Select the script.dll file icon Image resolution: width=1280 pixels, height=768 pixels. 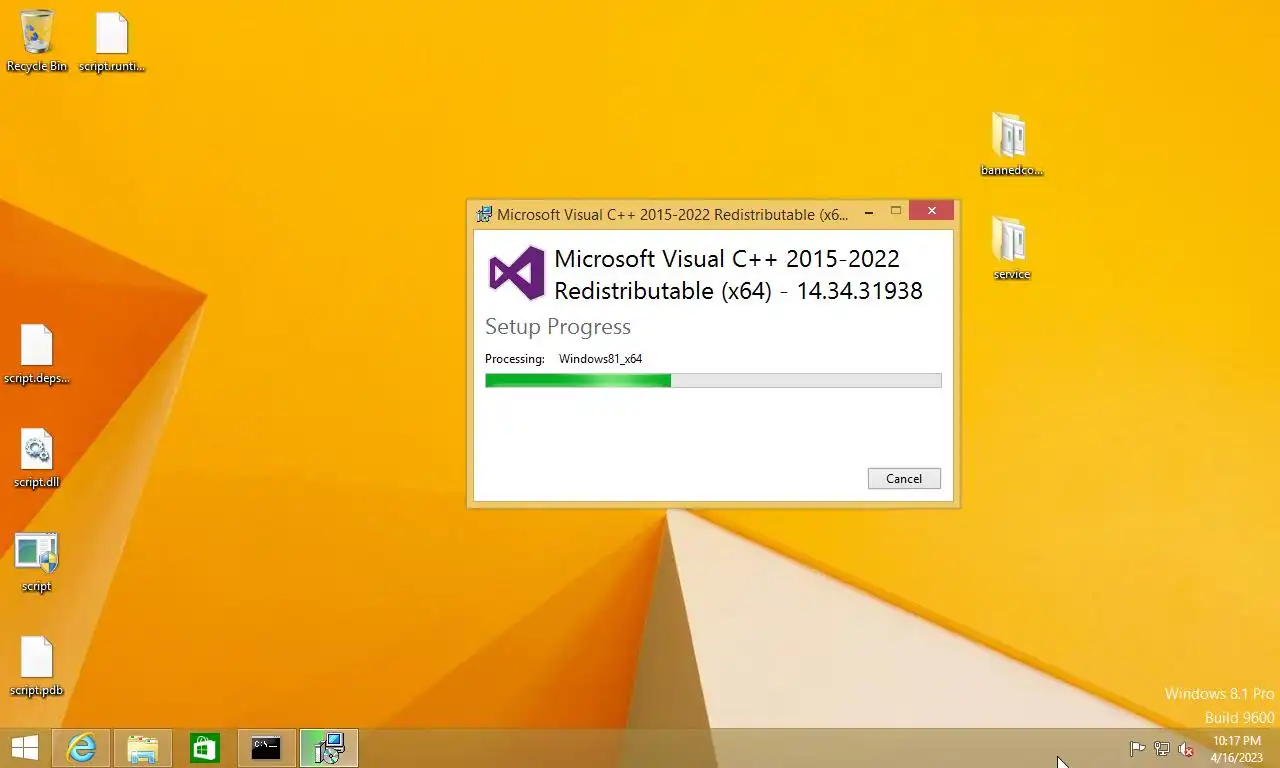pos(37,459)
